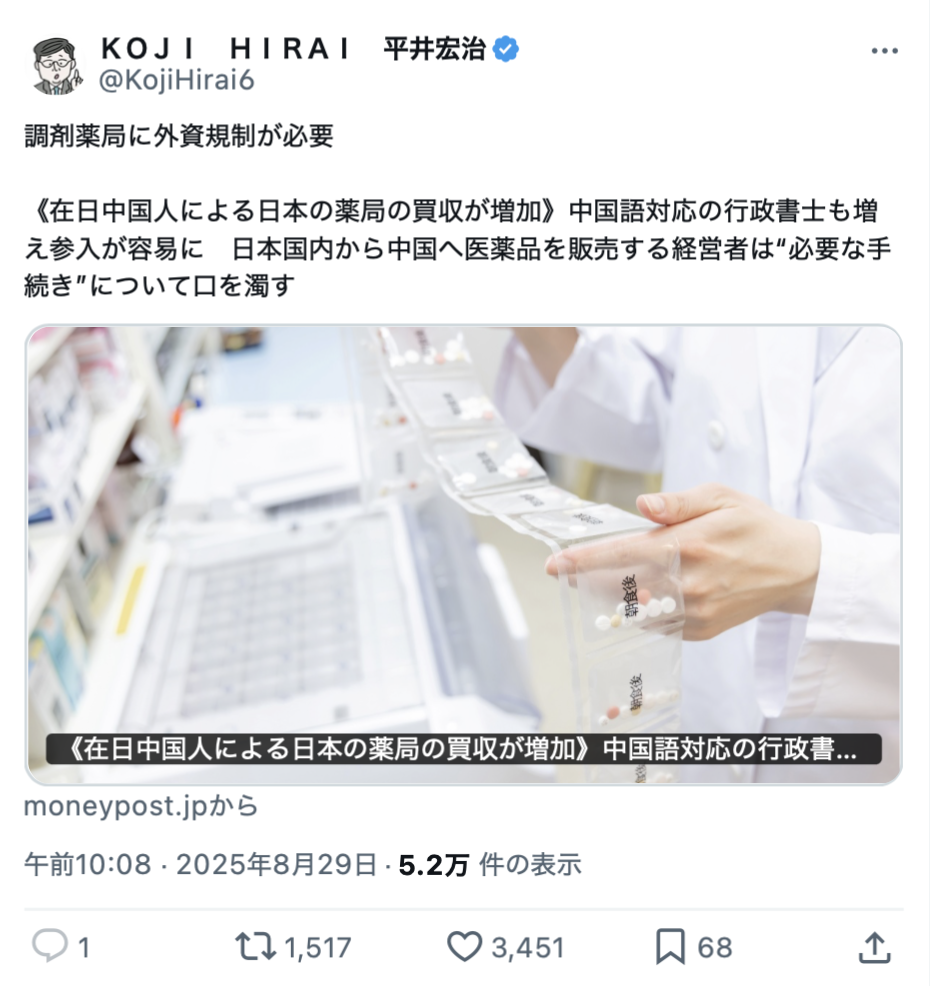This screenshot has height=986, width=930.
Task: Open the share icon menu
Action: (x=875, y=947)
